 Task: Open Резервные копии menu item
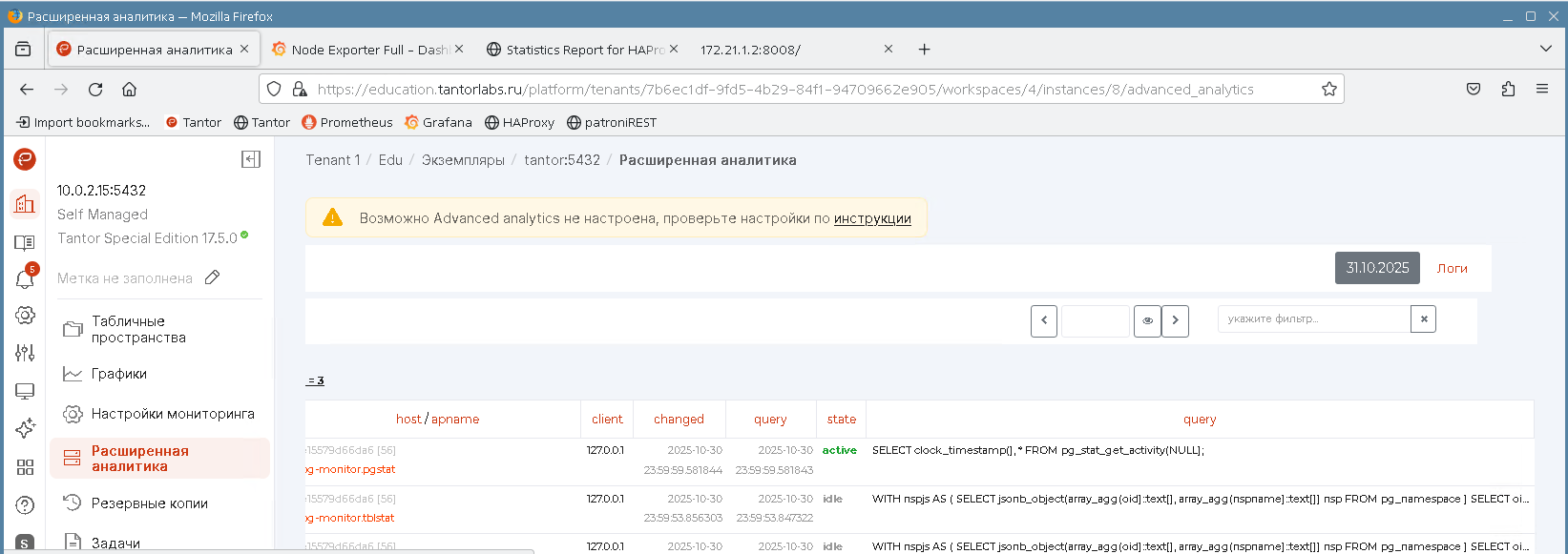click(x=149, y=503)
